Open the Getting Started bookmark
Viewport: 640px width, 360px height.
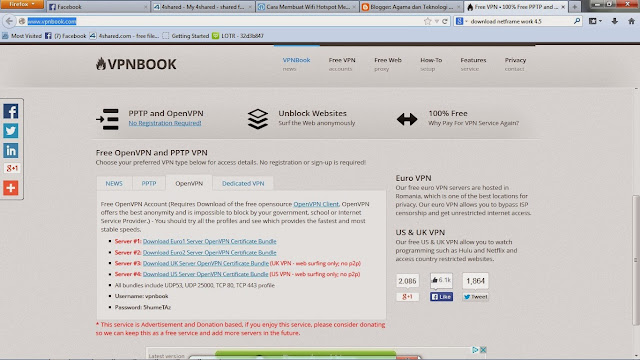(x=186, y=36)
